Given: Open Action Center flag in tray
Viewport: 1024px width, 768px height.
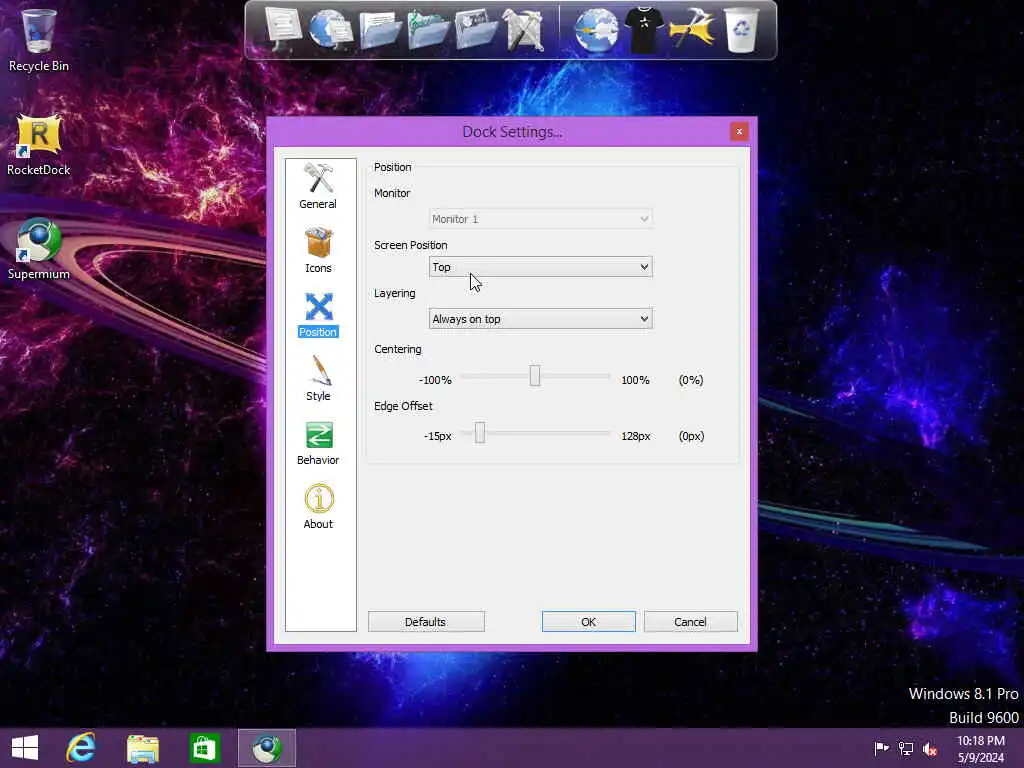Looking at the screenshot, I should click(x=882, y=748).
